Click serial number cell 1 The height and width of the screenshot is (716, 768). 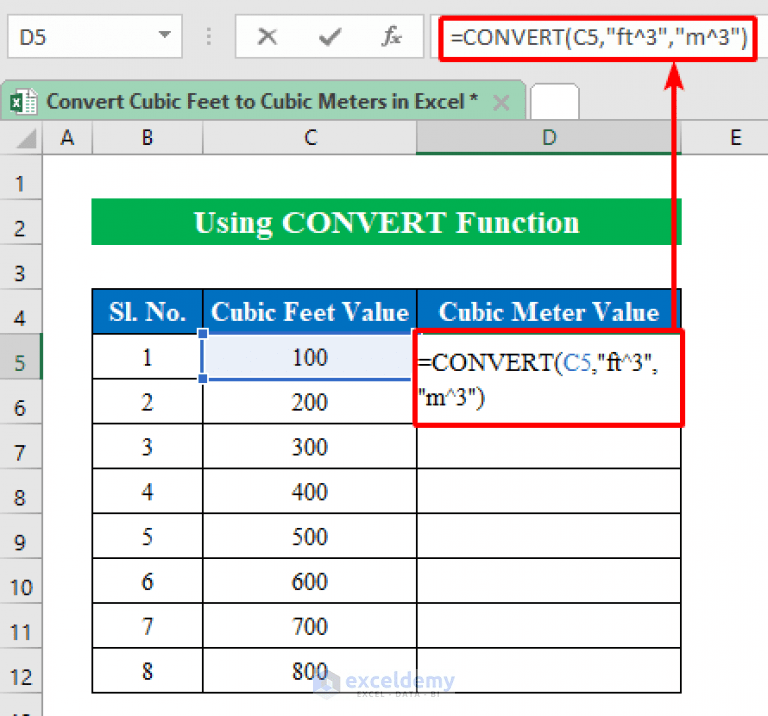147,357
